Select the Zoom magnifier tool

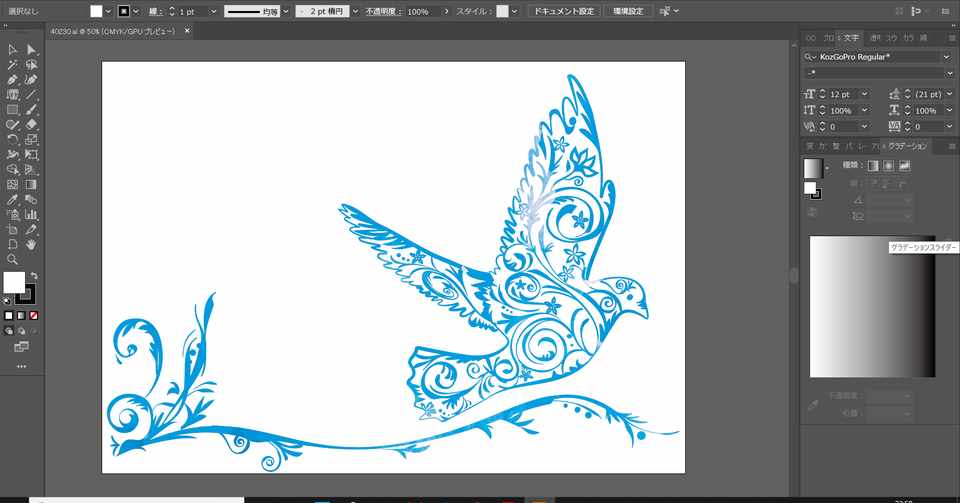(12, 259)
